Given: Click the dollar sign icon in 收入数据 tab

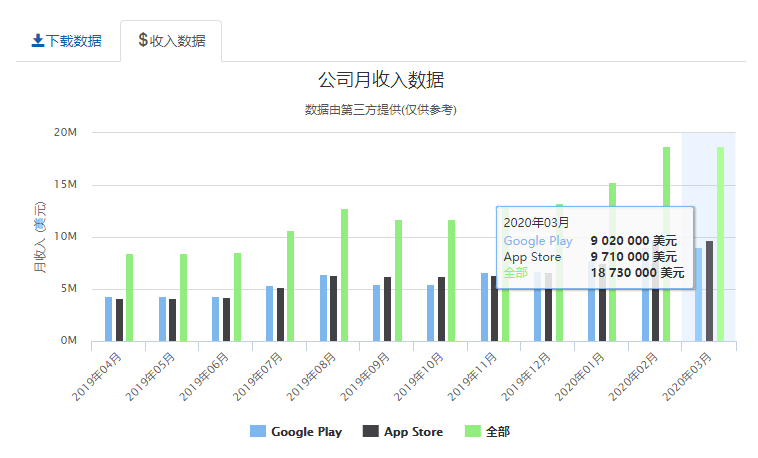Looking at the screenshot, I should tap(143, 41).
